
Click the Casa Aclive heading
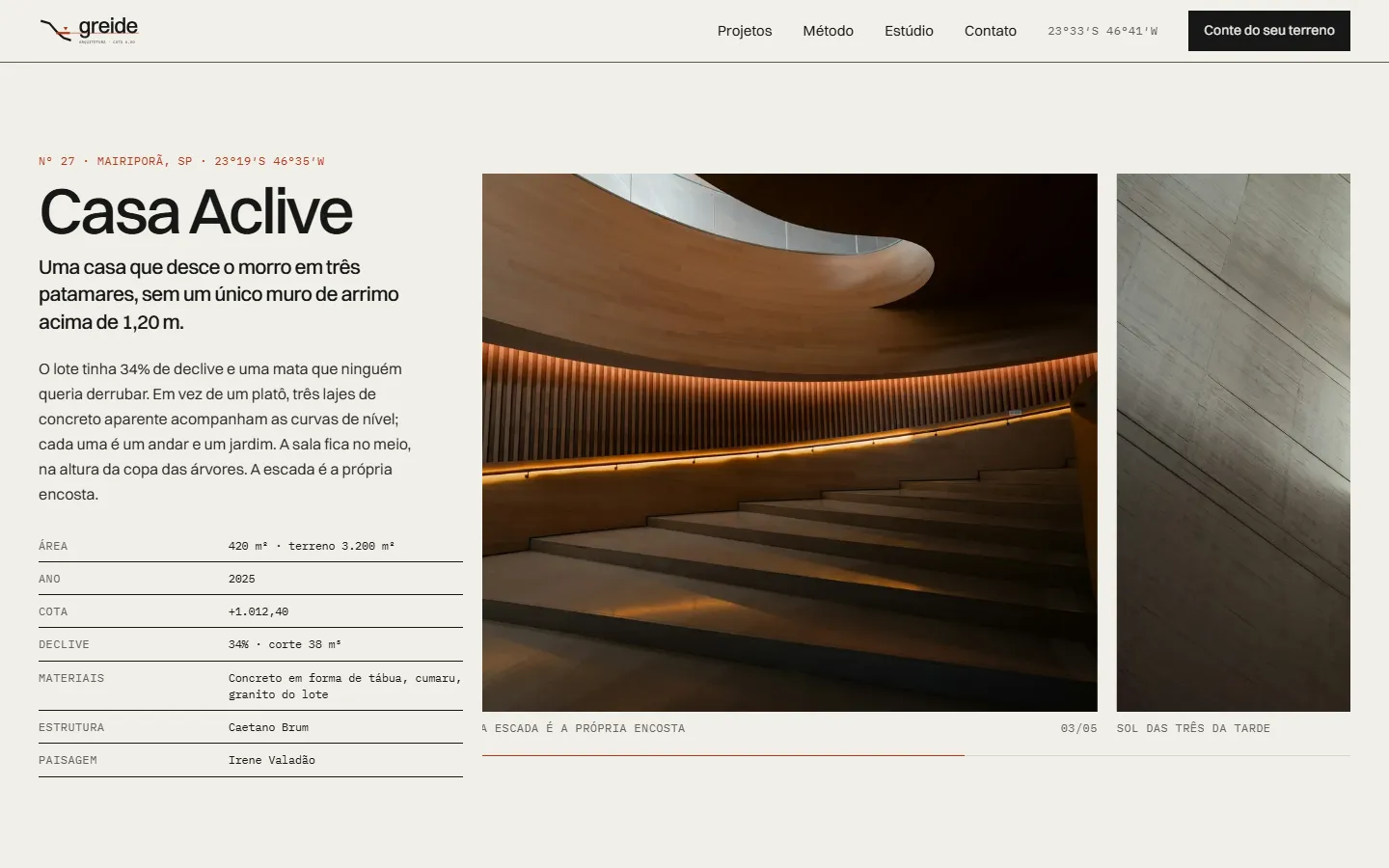click(x=196, y=211)
